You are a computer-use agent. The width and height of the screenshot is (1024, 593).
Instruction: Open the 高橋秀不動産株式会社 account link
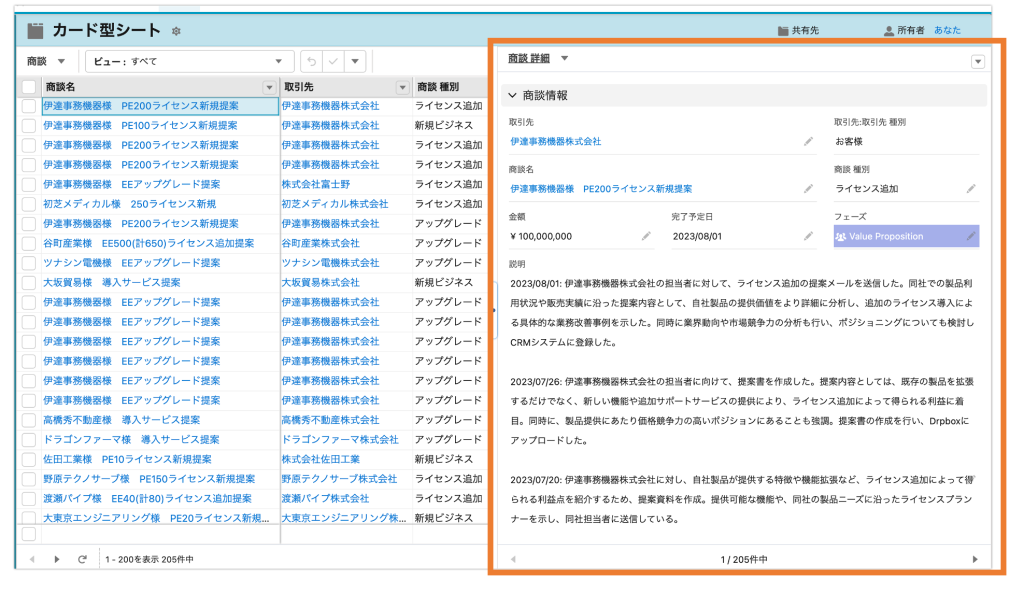point(330,420)
